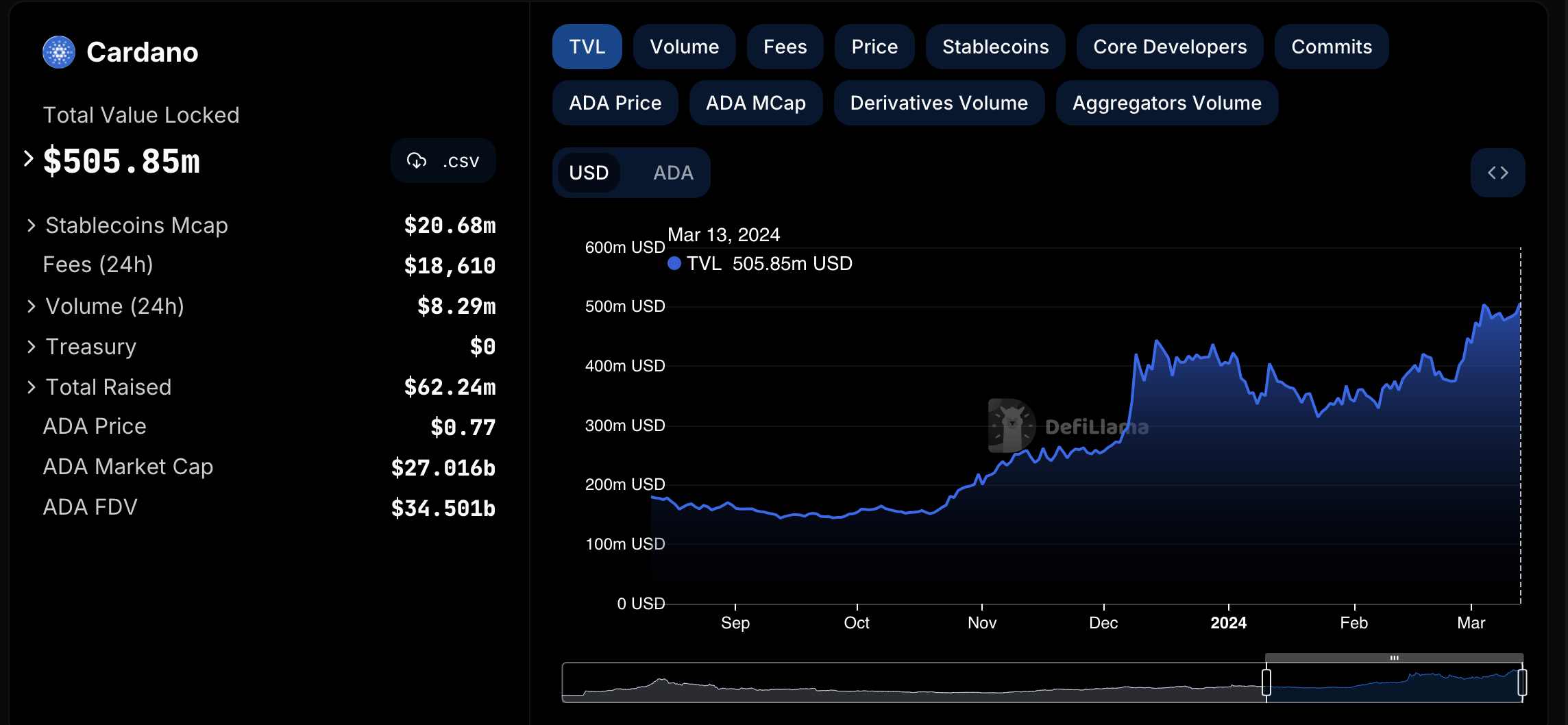Viewport: 1568px width, 725px height.
Task: Expand the Total Raised row
Action: click(x=31, y=387)
